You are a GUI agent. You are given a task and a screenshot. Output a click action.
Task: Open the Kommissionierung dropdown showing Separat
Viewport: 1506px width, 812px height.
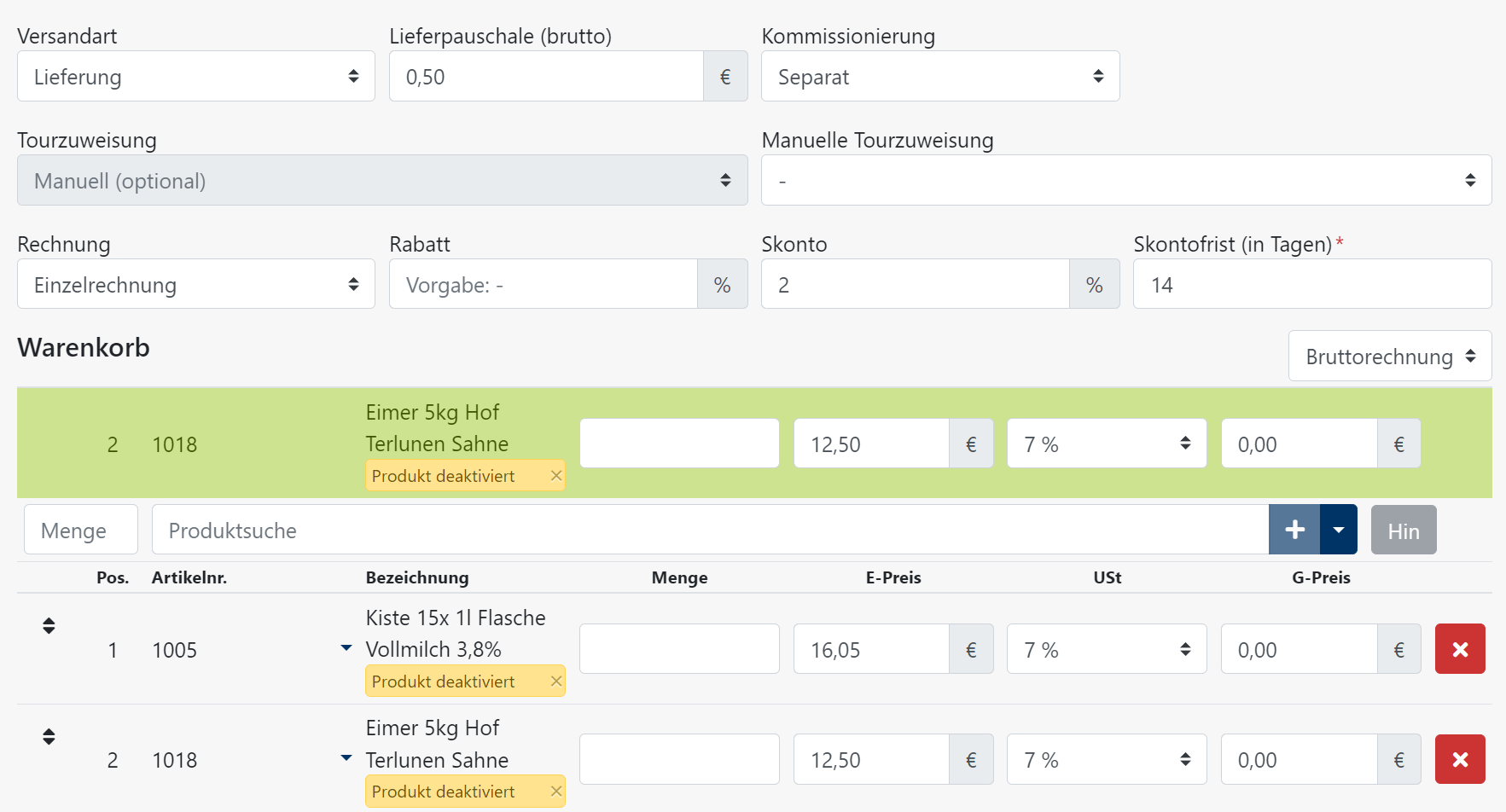940,76
